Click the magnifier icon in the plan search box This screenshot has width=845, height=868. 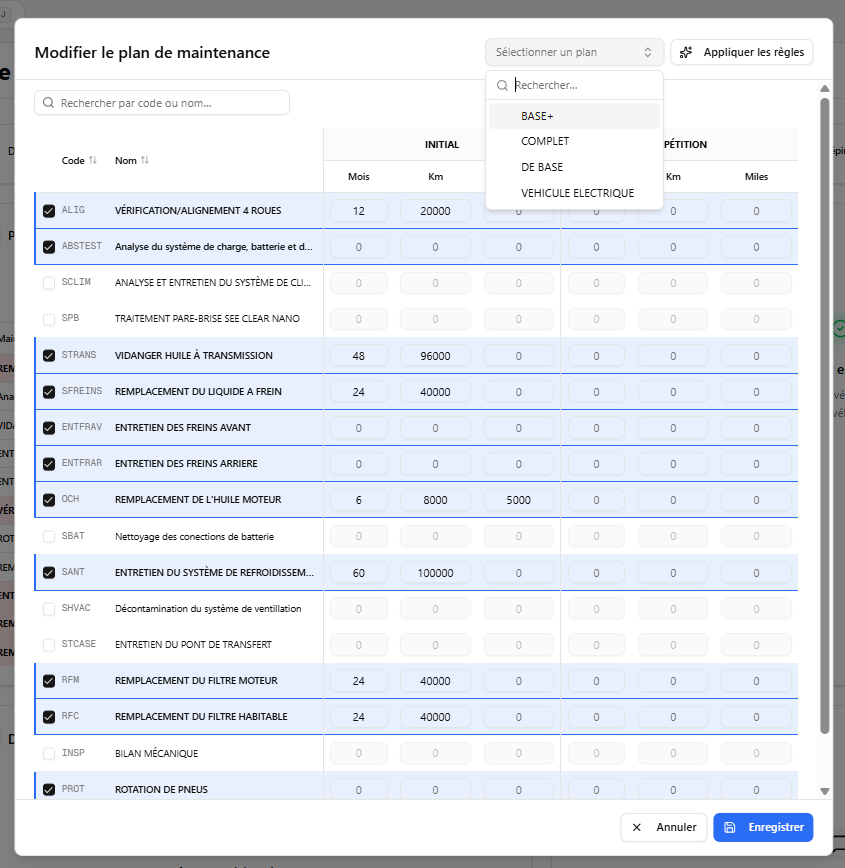(501, 85)
